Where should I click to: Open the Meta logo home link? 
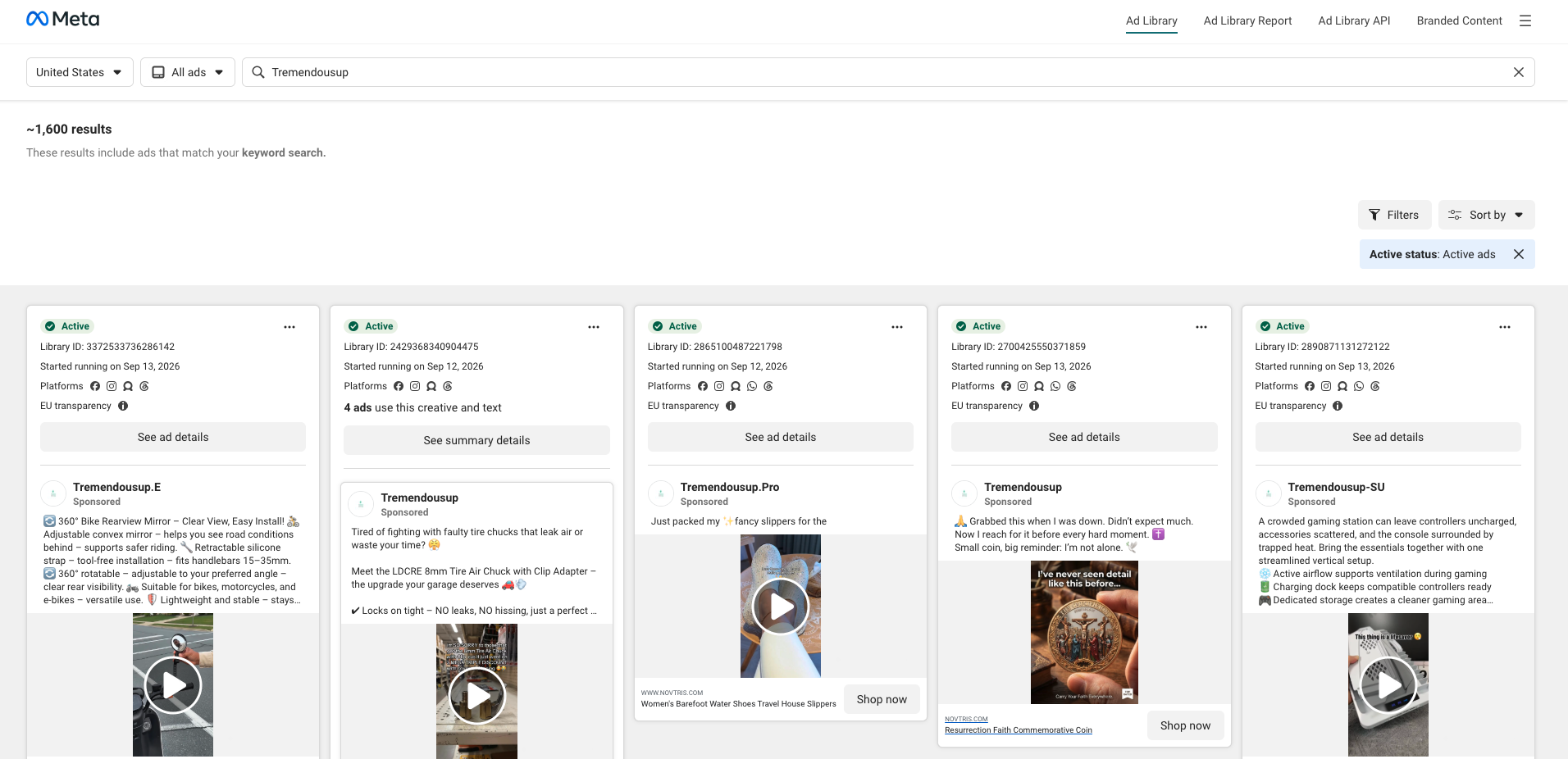pos(63,19)
